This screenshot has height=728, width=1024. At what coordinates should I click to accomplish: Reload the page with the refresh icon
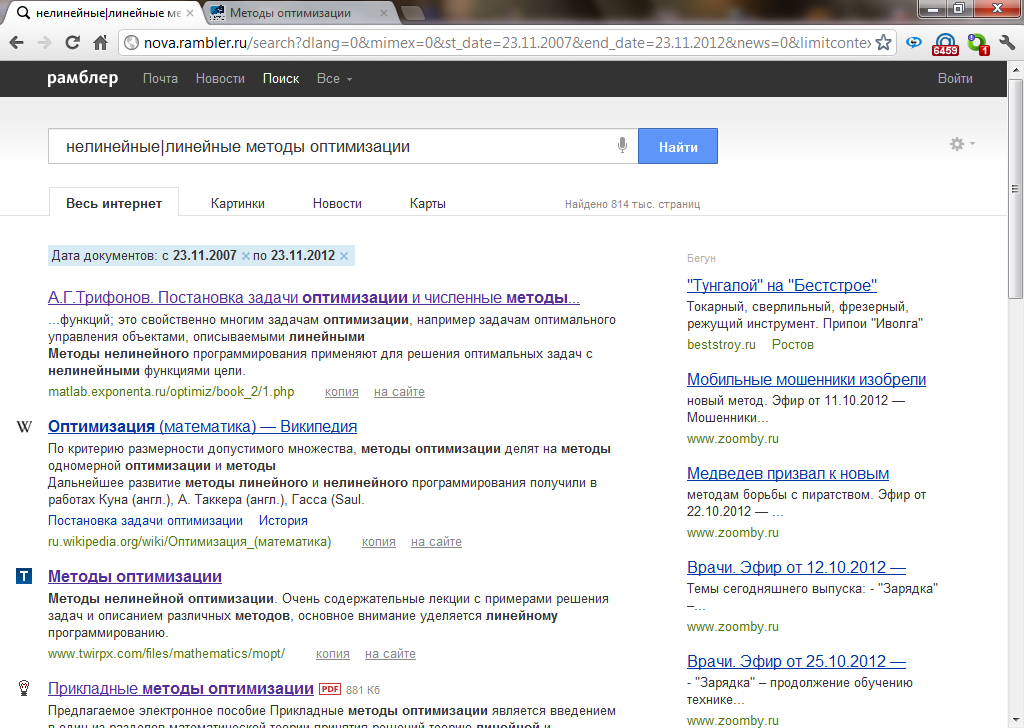point(72,42)
